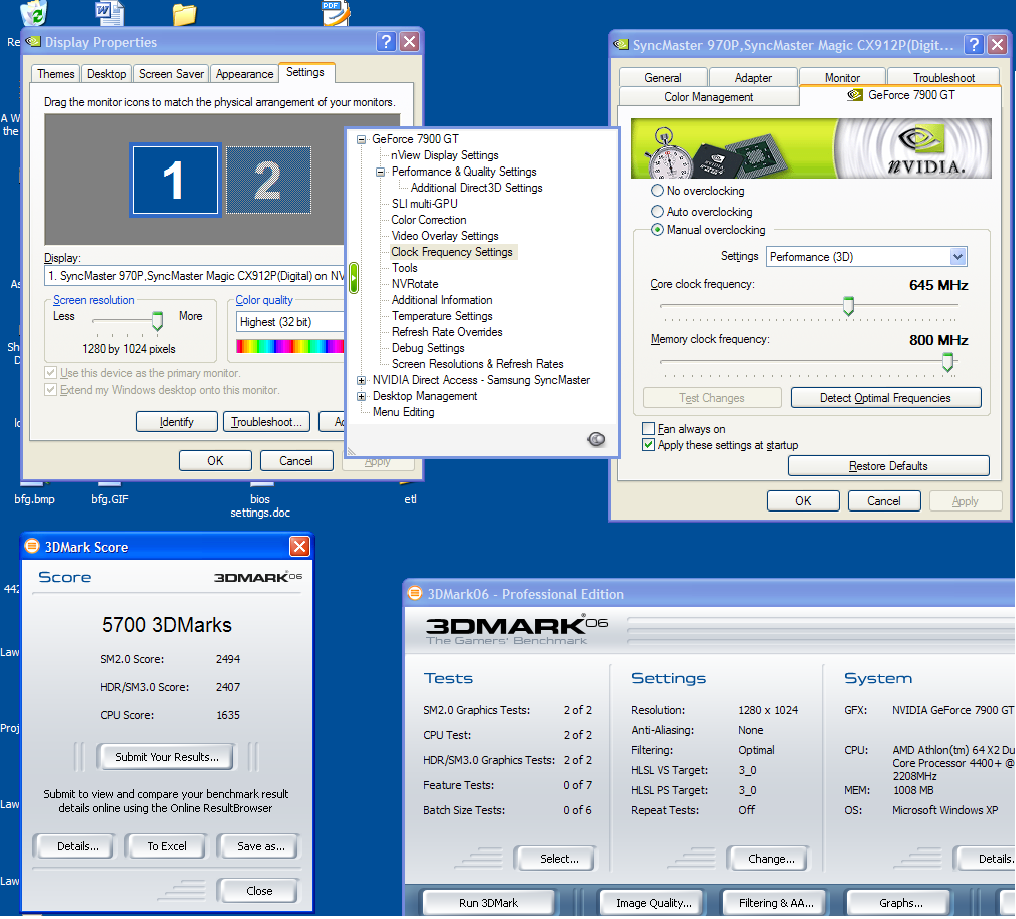
Task: Click Detect Optimal Frequencies
Action: click(886, 398)
